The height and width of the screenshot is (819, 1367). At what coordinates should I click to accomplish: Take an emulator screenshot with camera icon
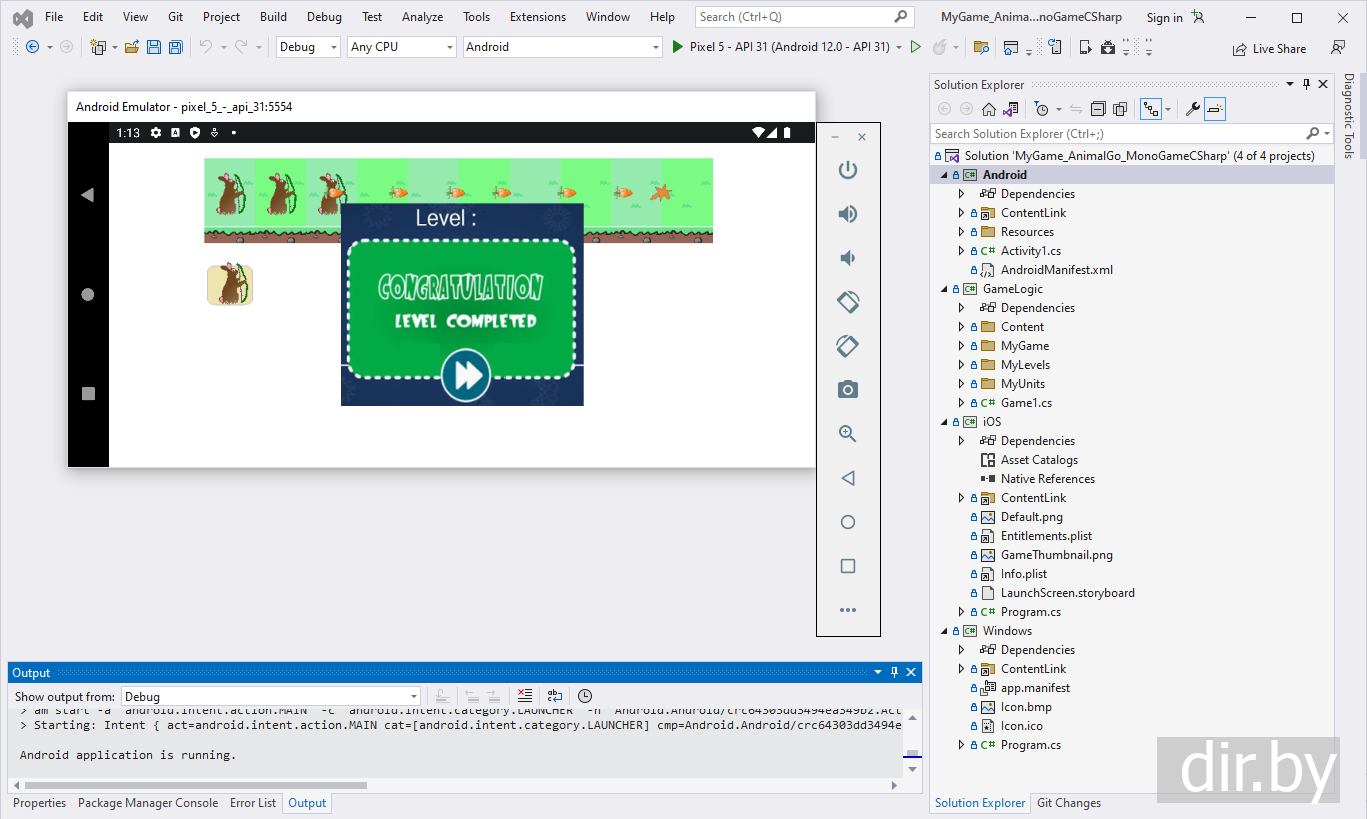pos(848,390)
